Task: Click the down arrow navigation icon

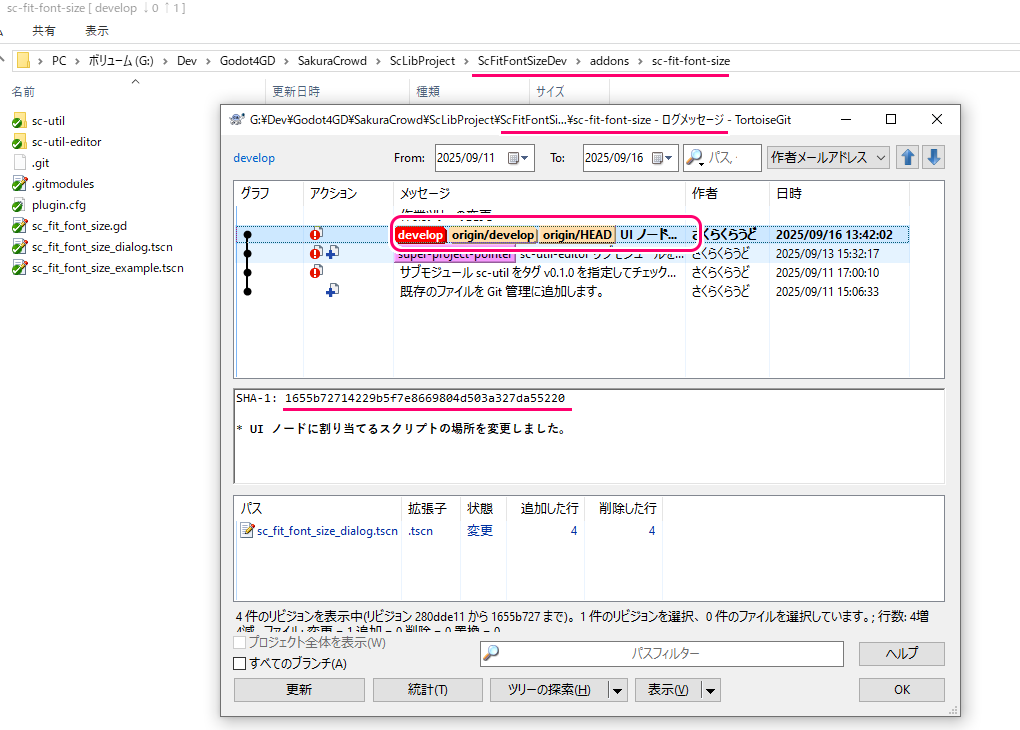Action: 933,158
